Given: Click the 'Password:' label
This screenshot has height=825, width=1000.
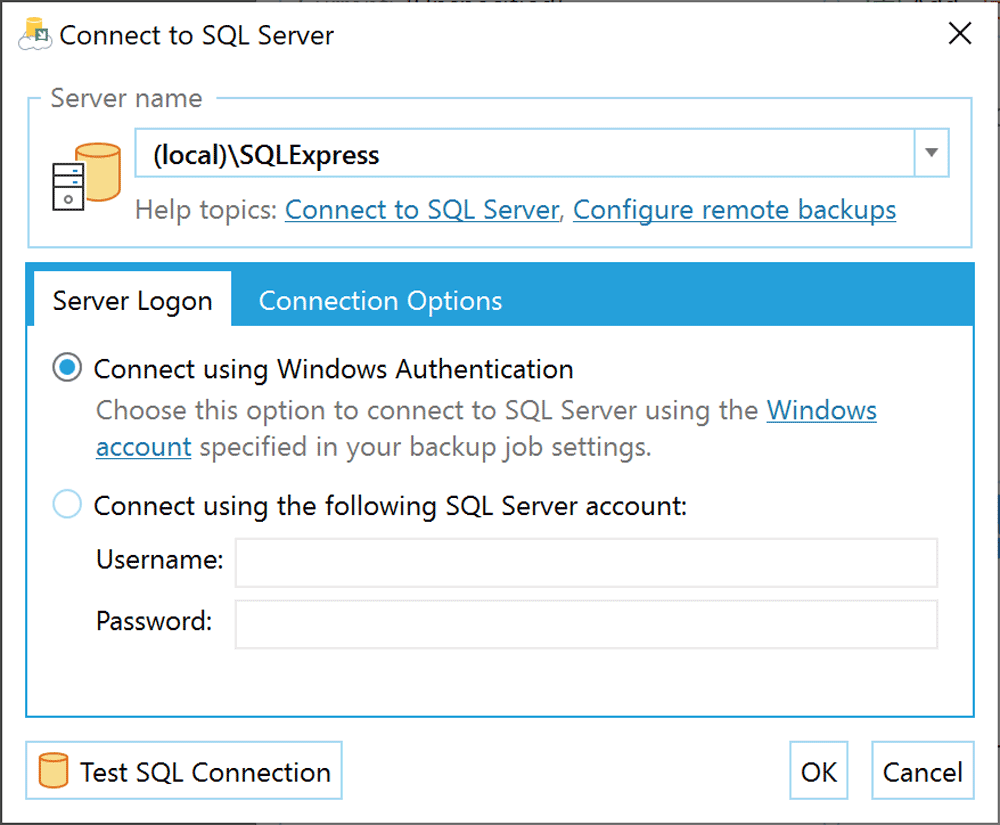Looking at the screenshot, I should point(154,620).
